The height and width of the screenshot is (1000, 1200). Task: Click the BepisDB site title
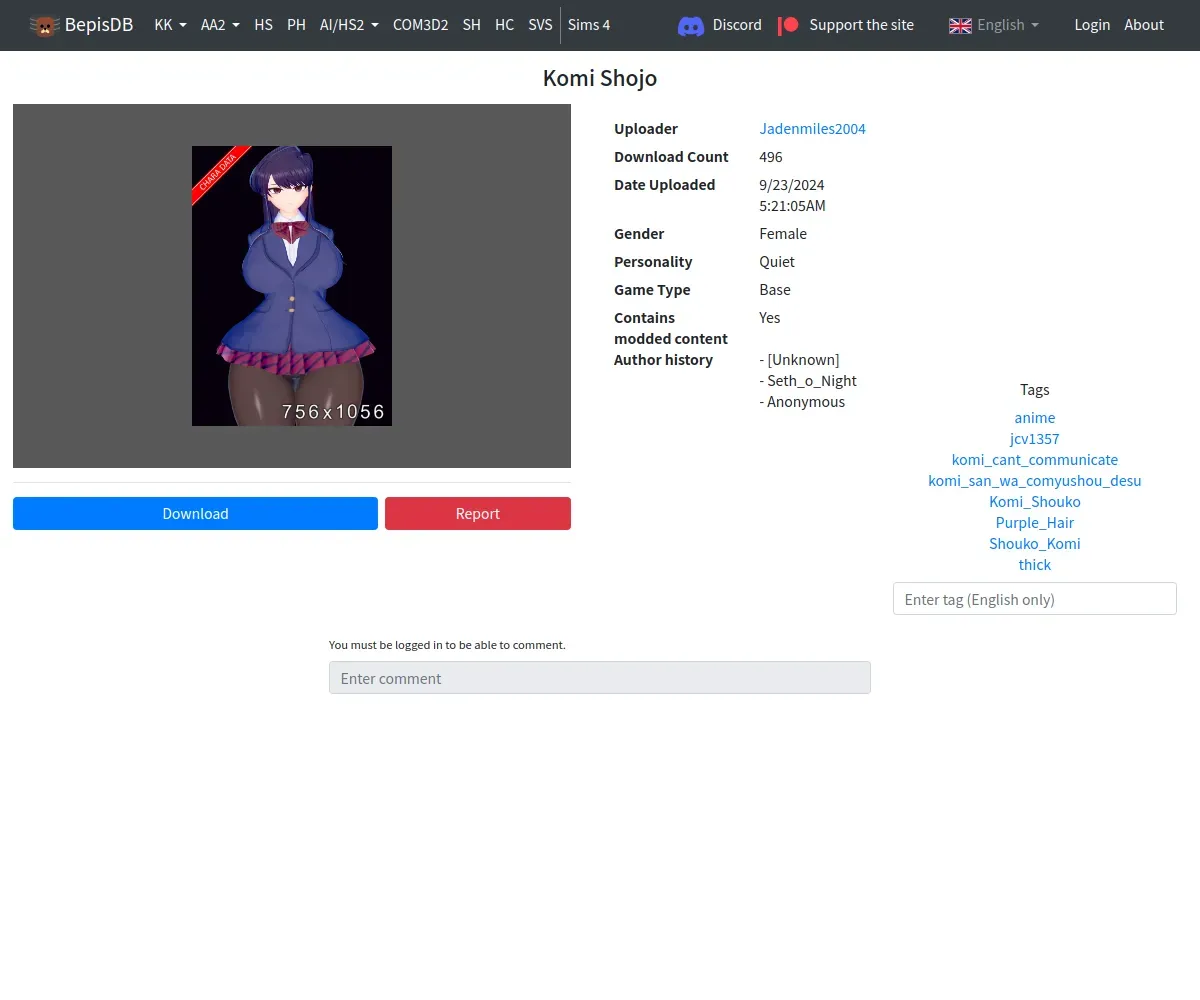99,25
